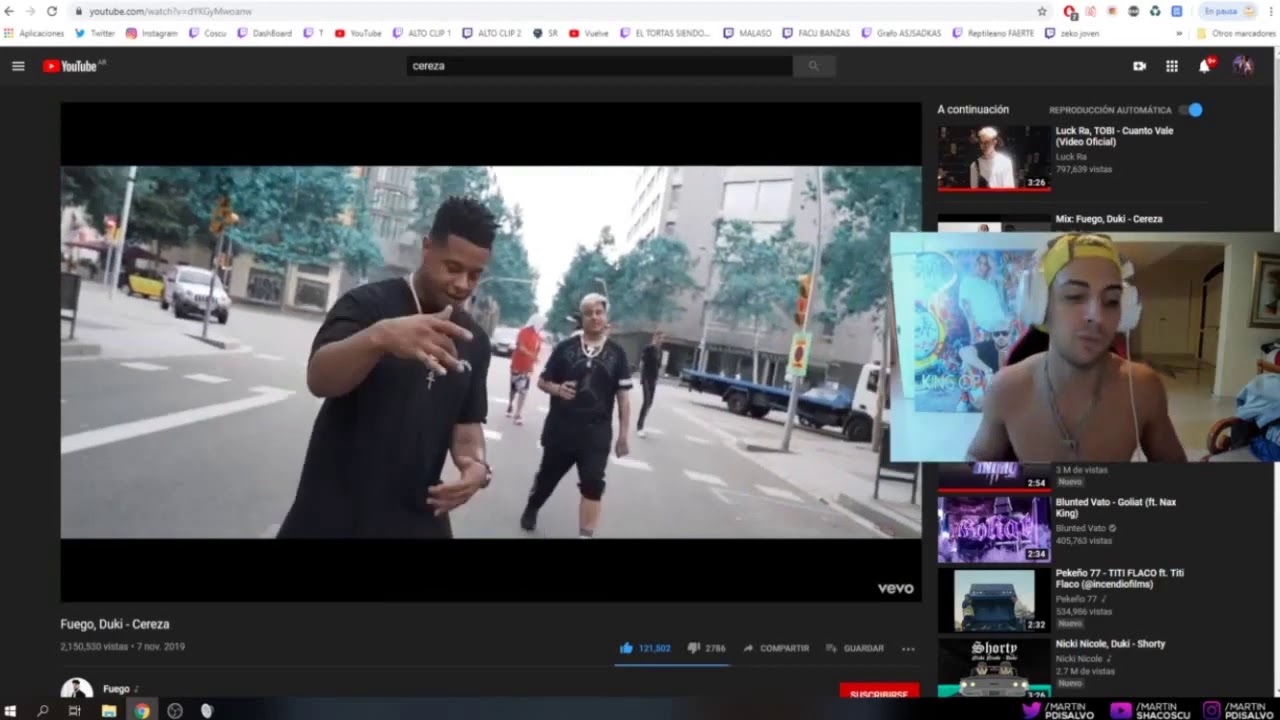1280x720 pixels.
Task: Open the account avatar menu
Action: (x=1243, y=66)
